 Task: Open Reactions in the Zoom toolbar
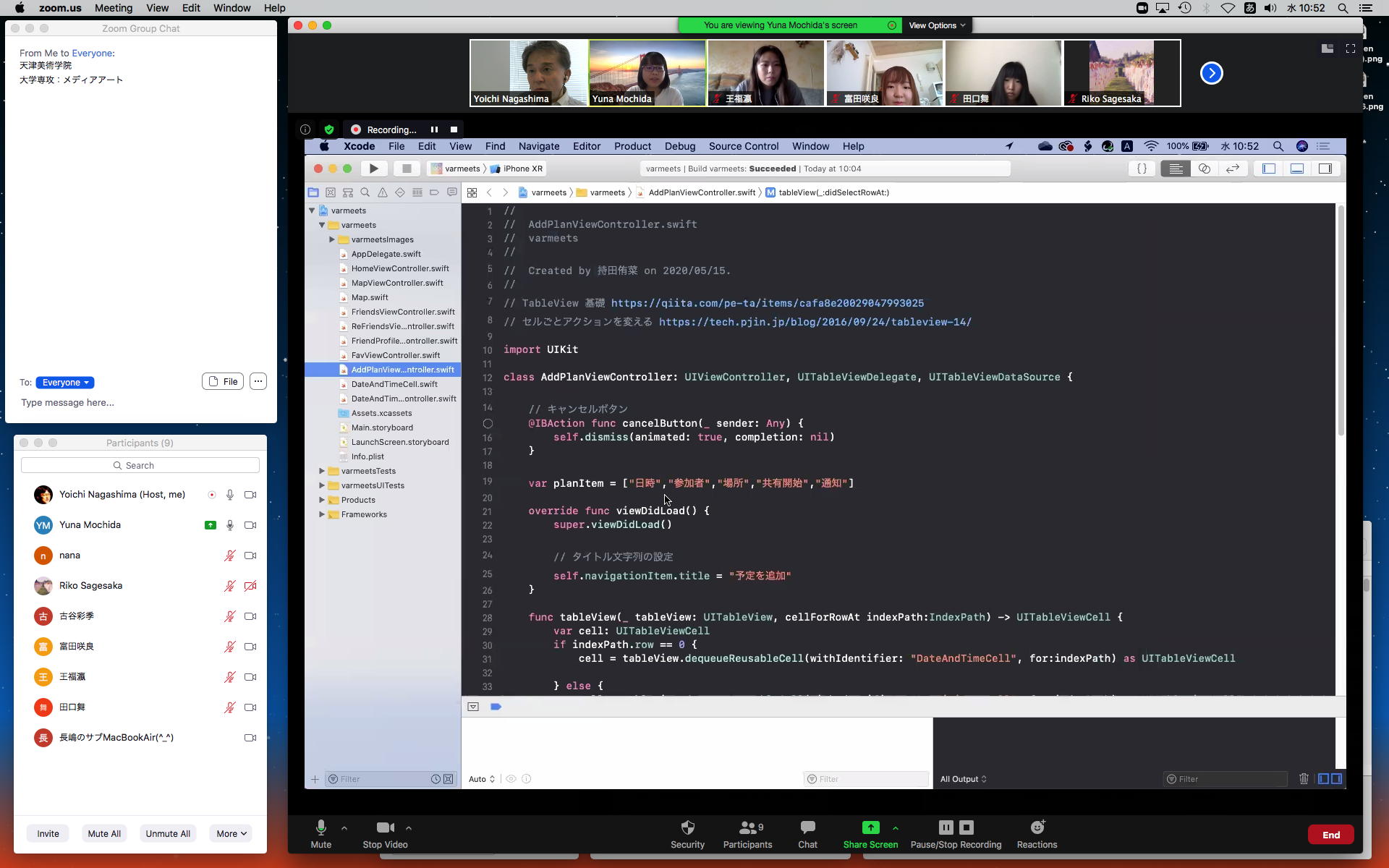(1037, 827)
